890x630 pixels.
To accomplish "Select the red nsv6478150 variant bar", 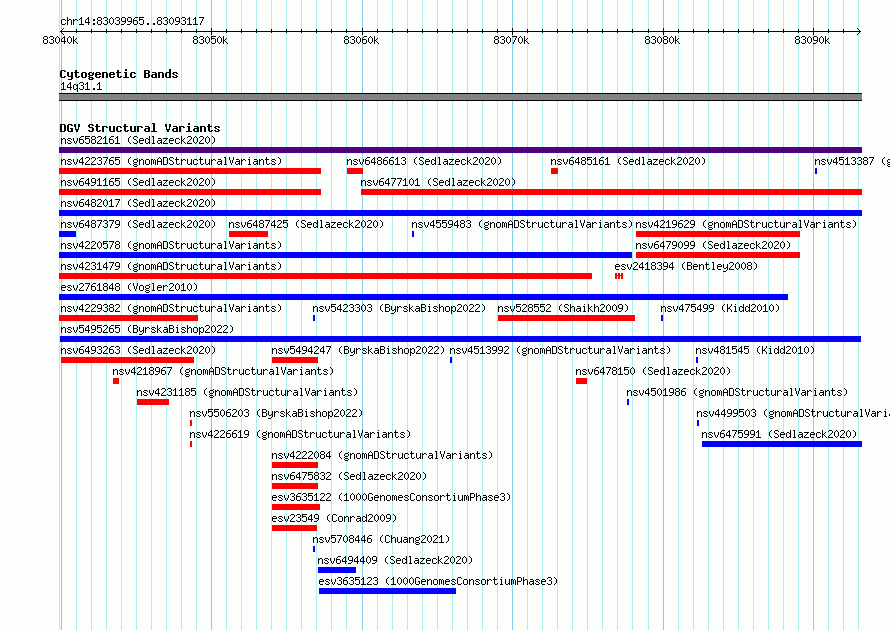I will [581, 381].
